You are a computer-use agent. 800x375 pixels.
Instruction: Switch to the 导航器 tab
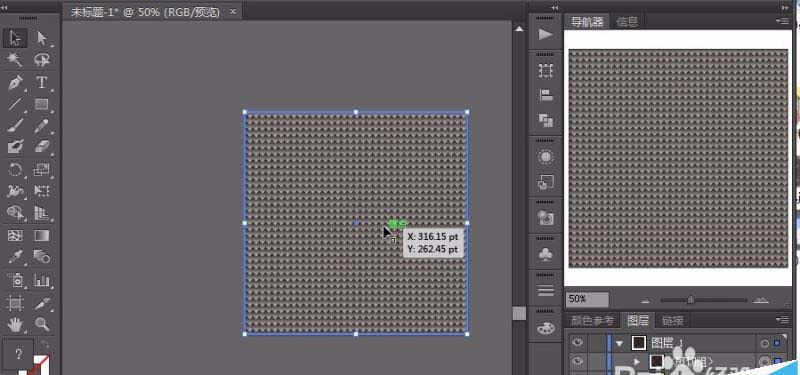point(587,21)
